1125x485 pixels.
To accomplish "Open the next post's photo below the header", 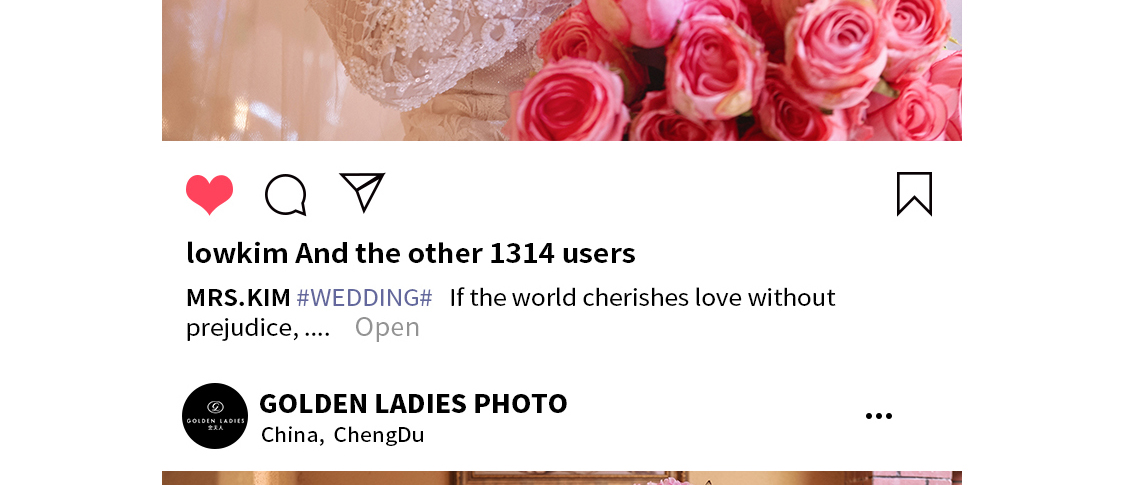I will [562, 478].
